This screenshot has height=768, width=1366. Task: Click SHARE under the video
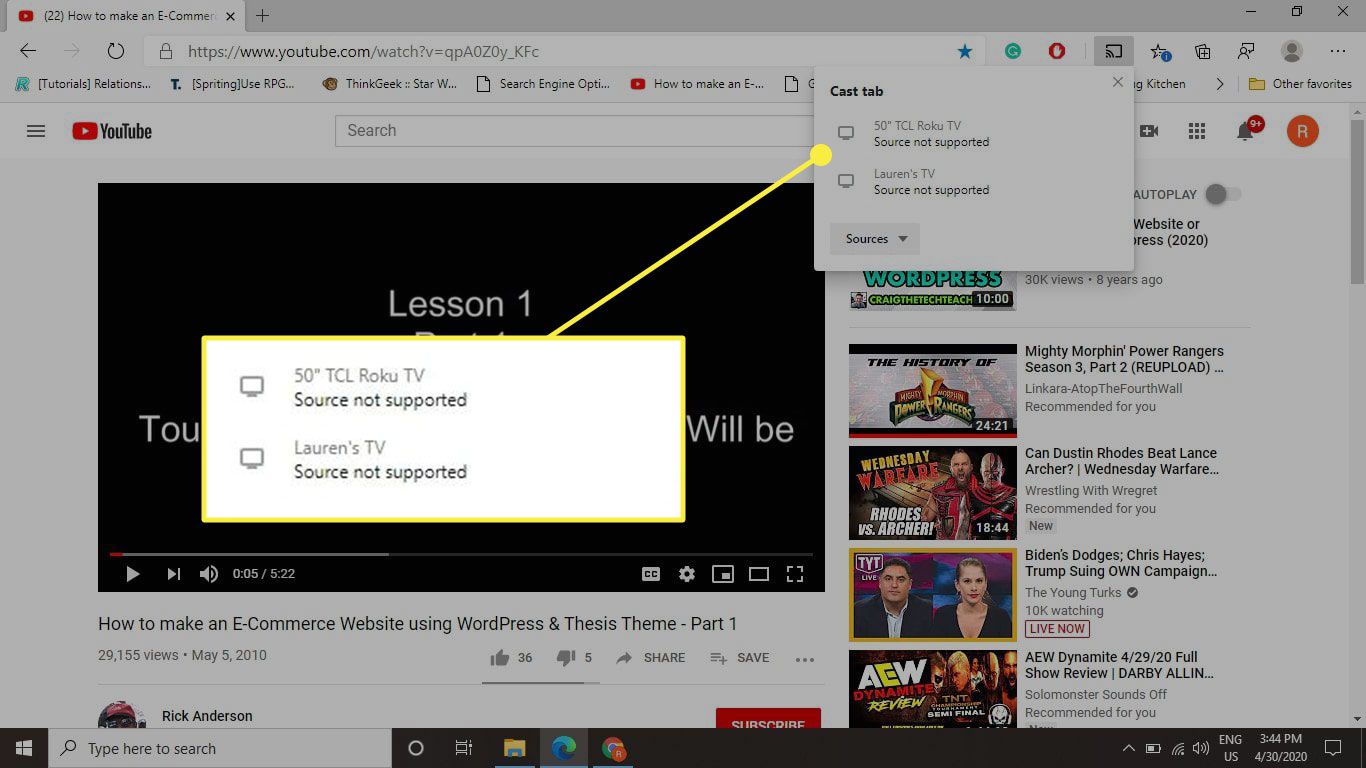651,658
